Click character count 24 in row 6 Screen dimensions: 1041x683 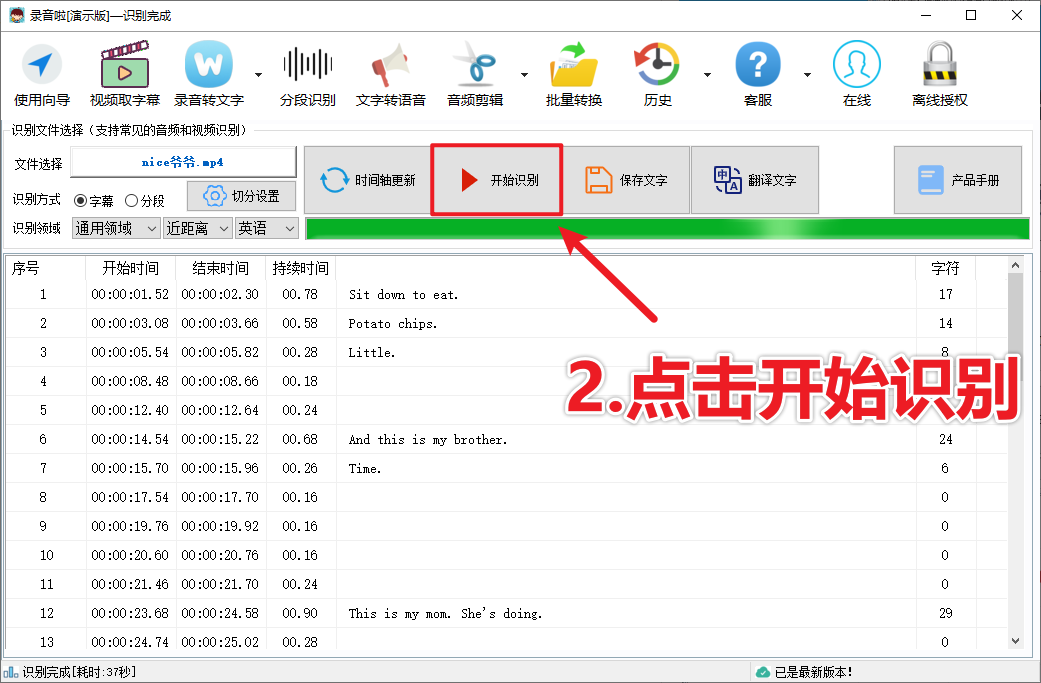click(945, 439)
